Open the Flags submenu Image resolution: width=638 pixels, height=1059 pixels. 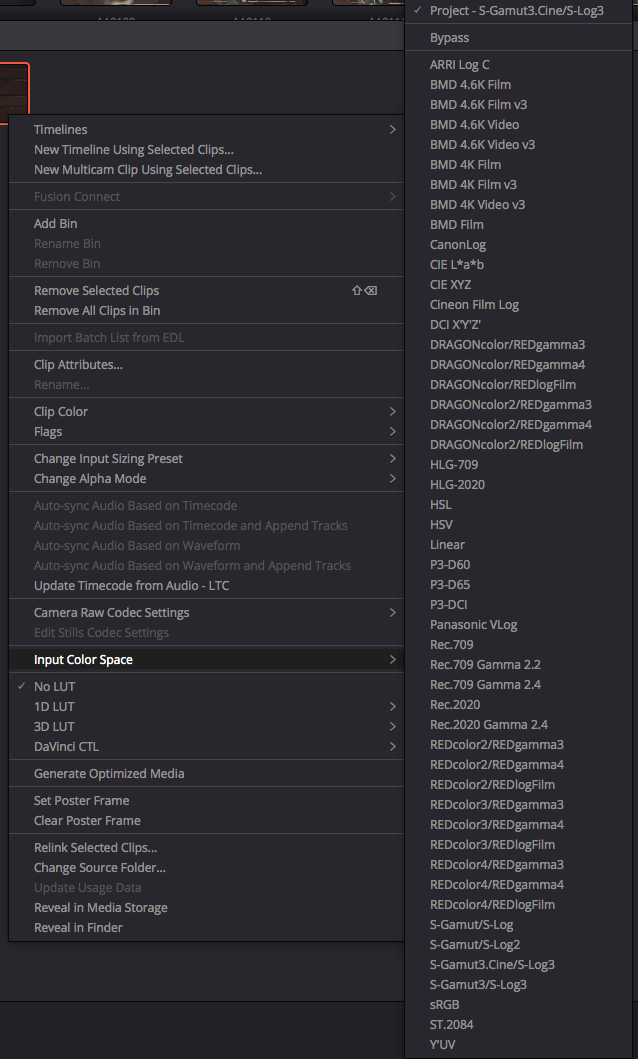coord(48,432)
